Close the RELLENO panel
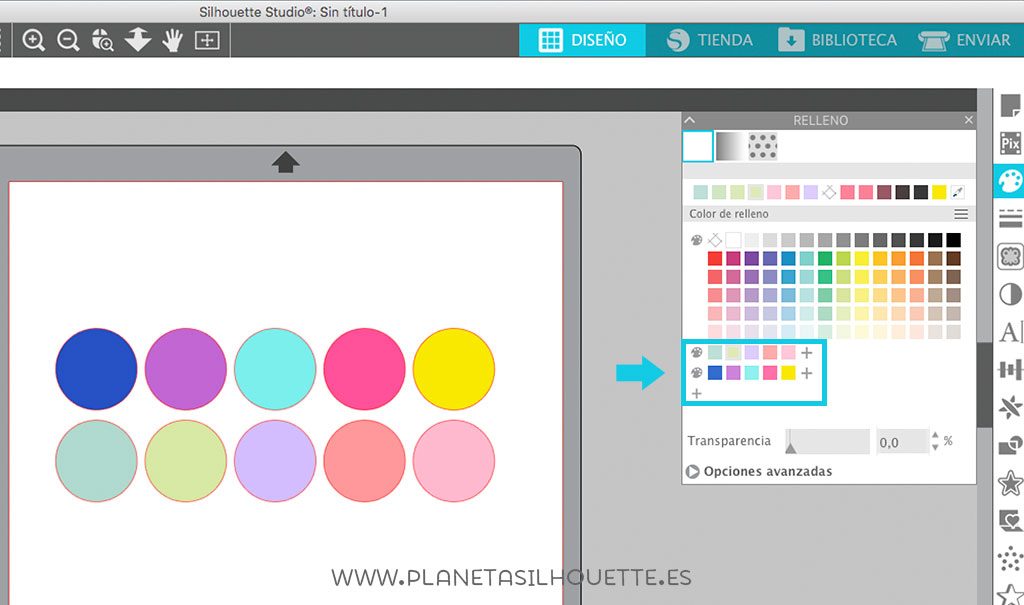 point(968,120)
